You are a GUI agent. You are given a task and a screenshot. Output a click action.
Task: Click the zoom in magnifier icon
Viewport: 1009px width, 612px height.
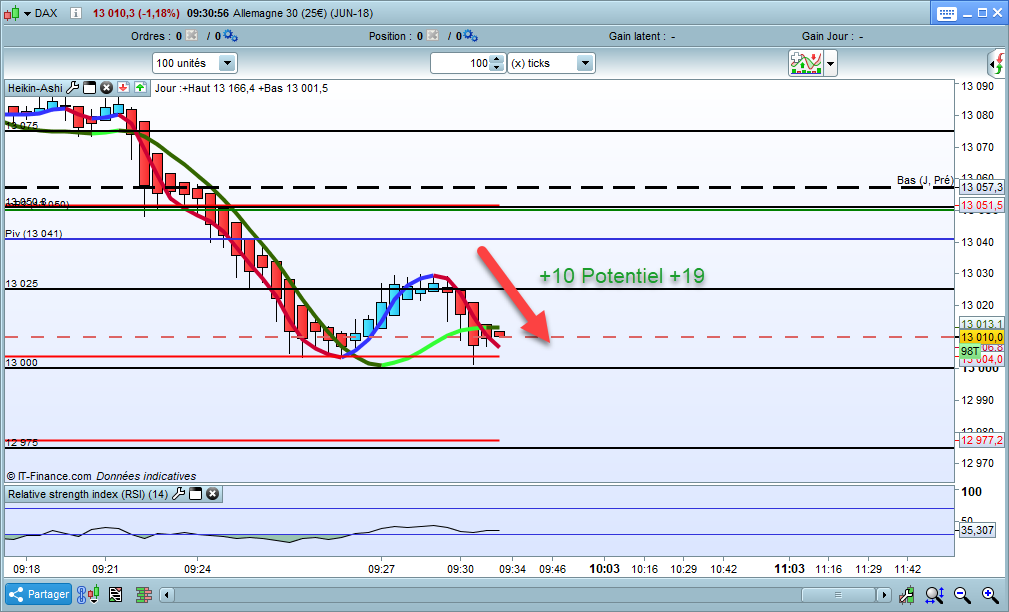pos(990,595)
